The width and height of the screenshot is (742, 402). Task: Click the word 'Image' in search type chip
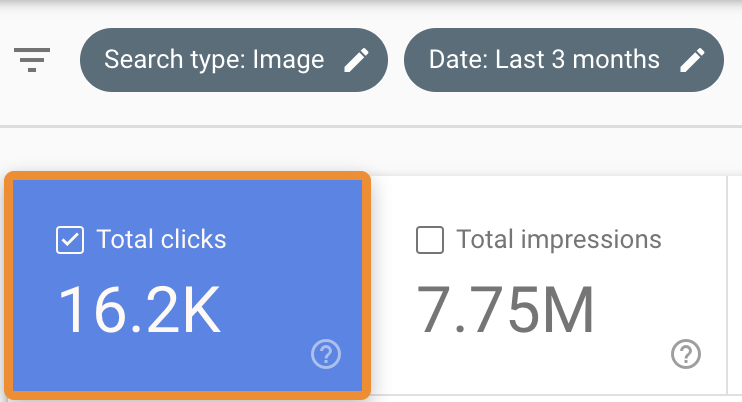[288, 60]
